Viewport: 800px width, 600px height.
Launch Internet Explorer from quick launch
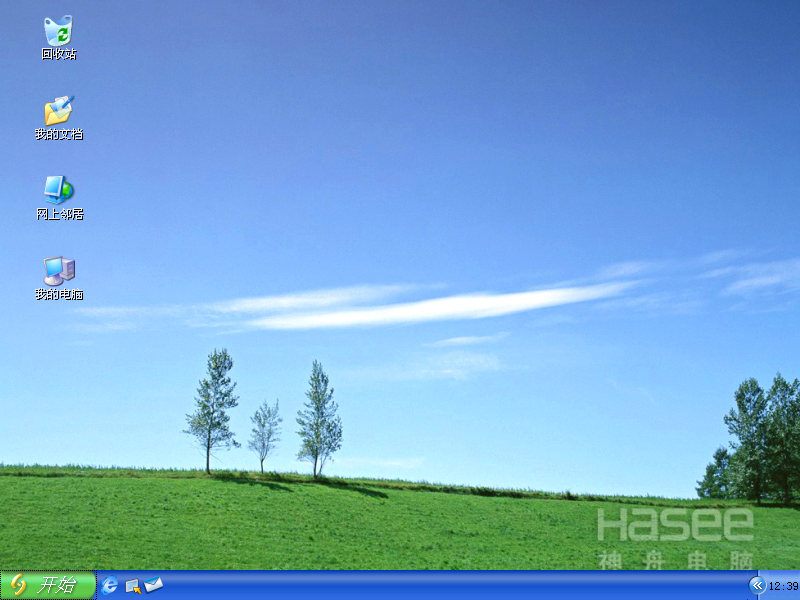[109, 585]
